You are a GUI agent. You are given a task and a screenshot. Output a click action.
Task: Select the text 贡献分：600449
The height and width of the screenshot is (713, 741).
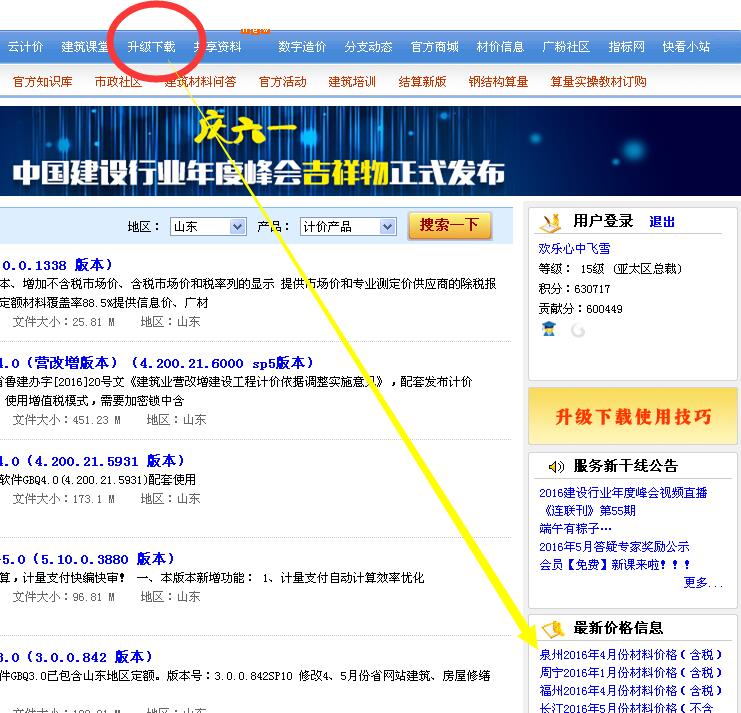(x=580, y=309)
